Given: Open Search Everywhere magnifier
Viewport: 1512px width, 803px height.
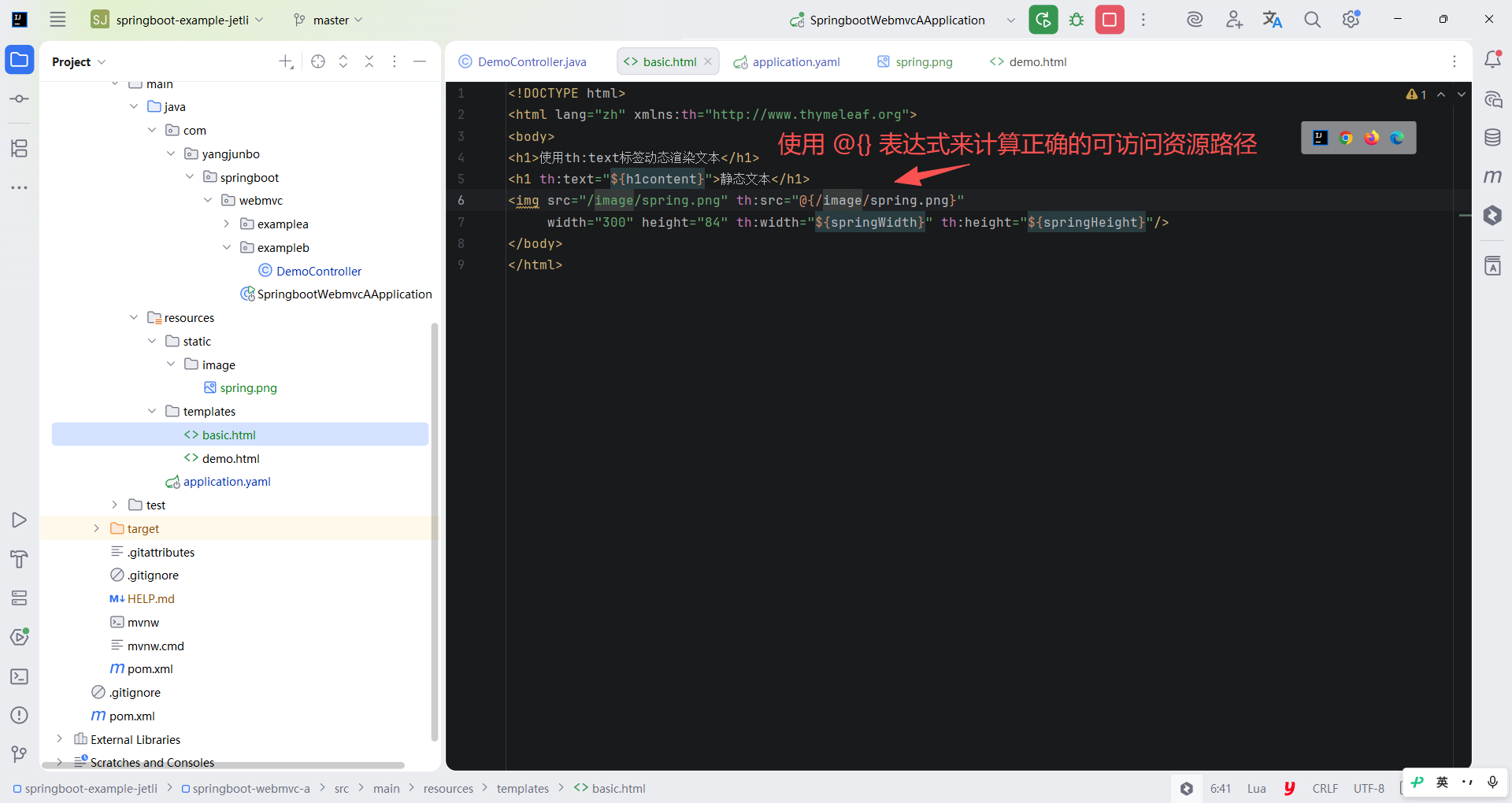Looking at the screenshot, I should coord(1312,20).
